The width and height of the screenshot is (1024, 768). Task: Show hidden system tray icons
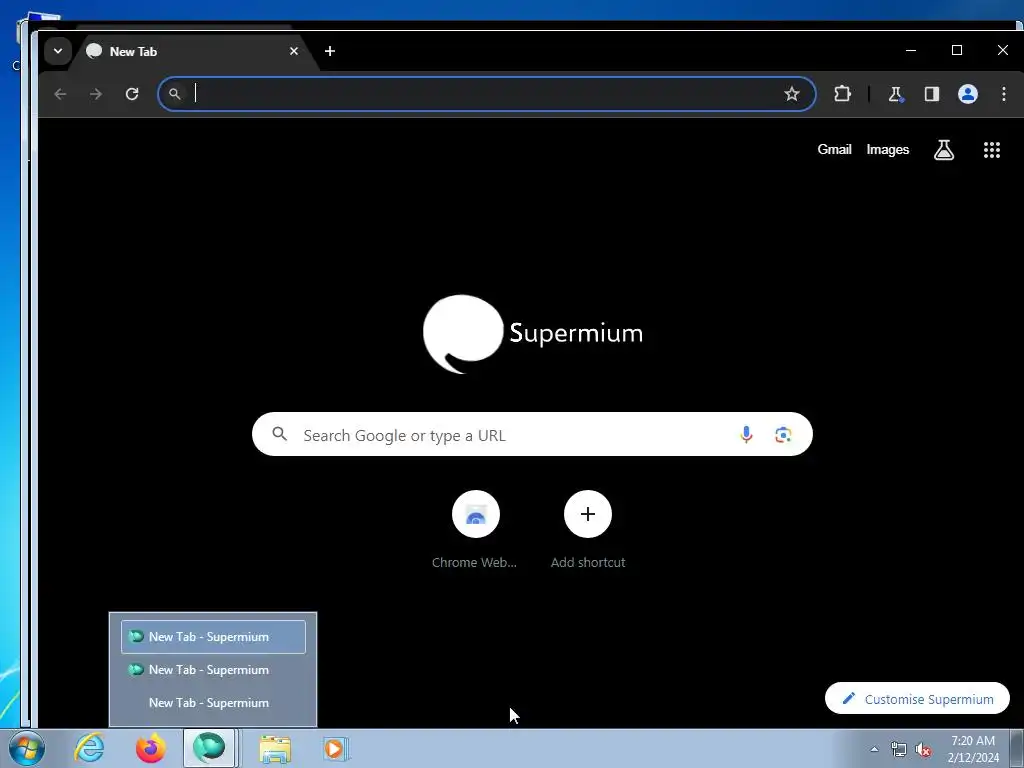pyautogui.click(x=874, y=749)
